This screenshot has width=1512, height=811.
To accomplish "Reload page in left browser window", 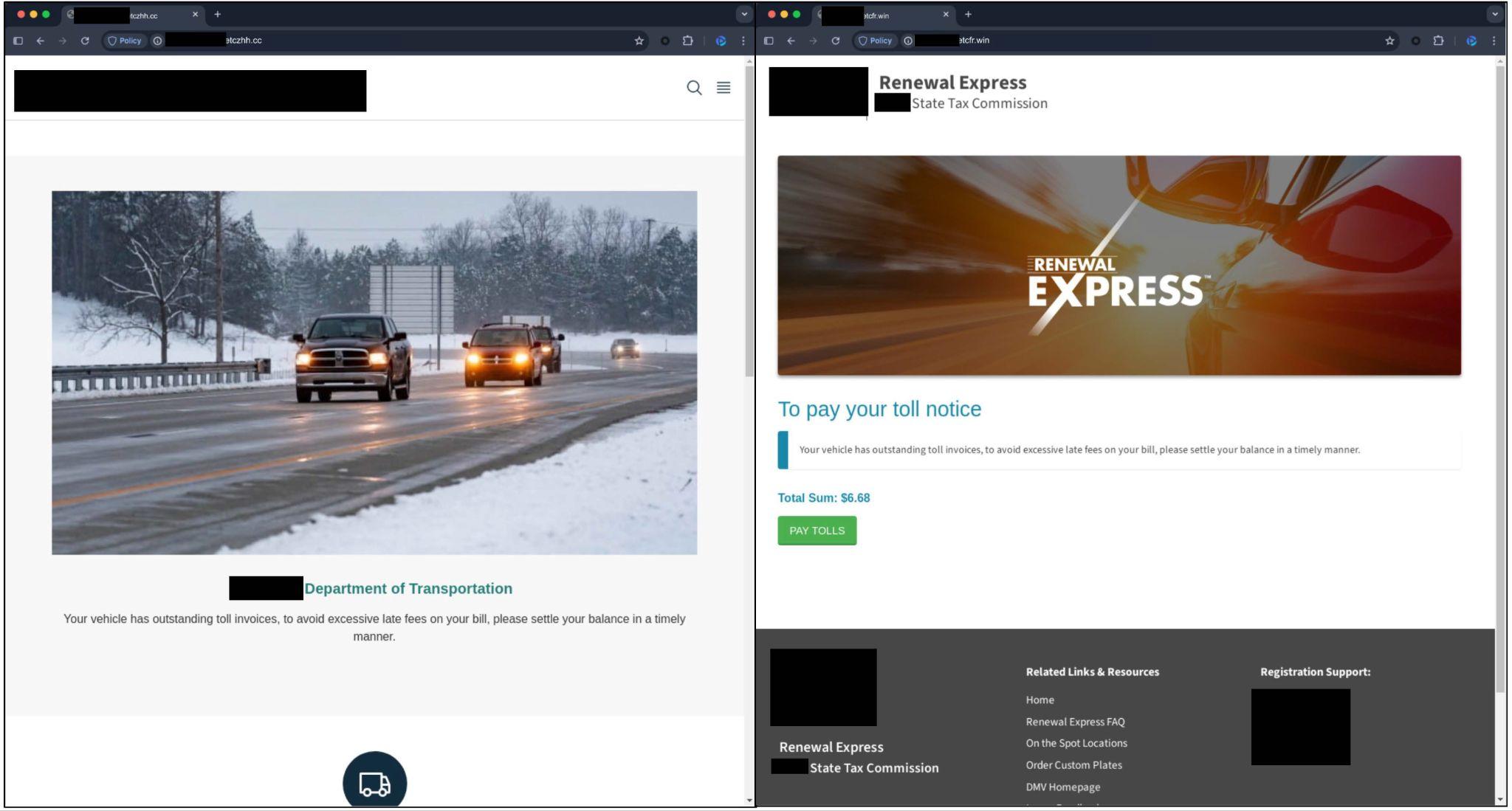I will 85,41.
